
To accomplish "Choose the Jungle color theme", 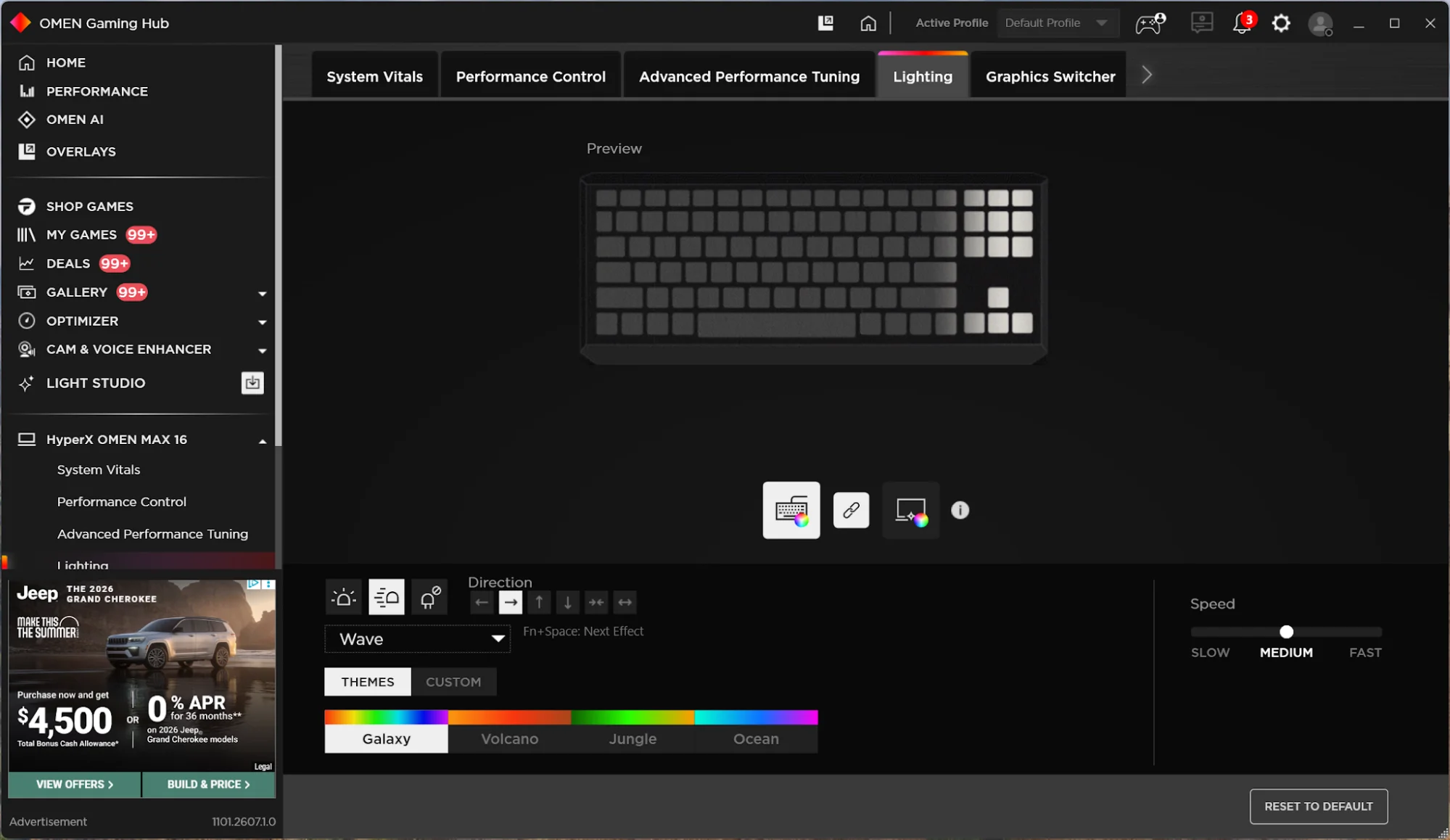I will (x=633, y=731).
